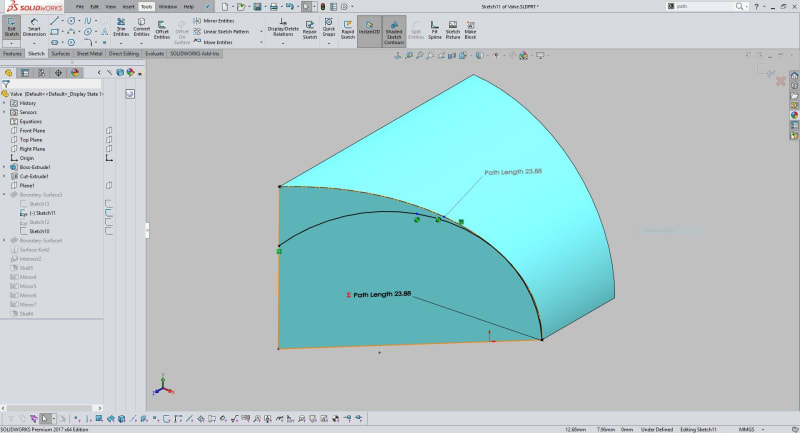Click the Fit Spline tool
Viewport: 800px width, 433px height.
(x=435, y=30)
